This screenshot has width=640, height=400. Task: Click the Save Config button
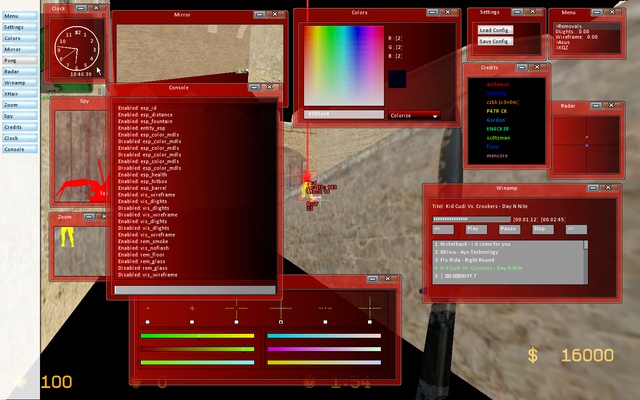pyautogui.click(x=495, y=41)
